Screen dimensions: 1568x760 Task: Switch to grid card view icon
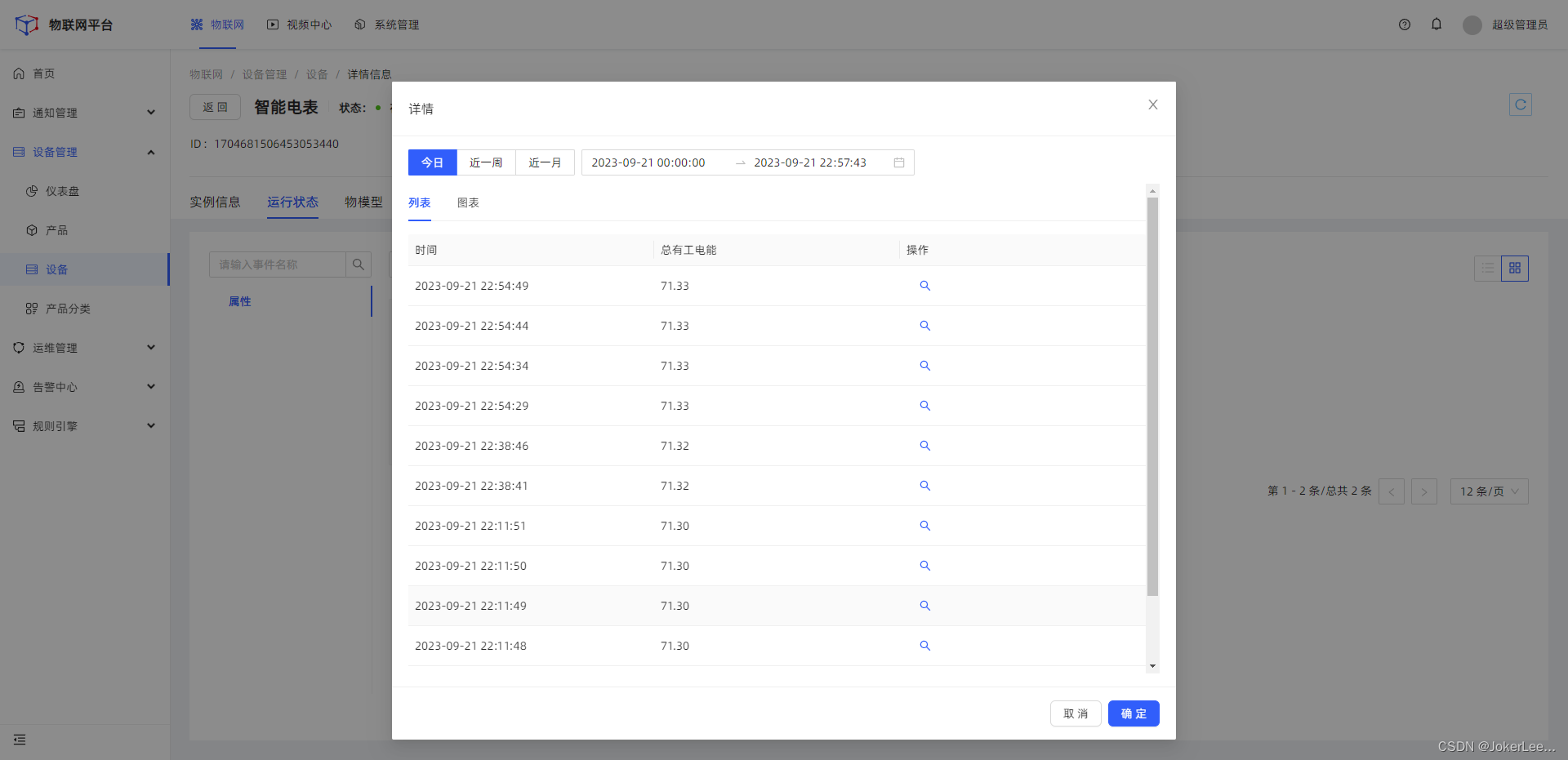pyautogui.click(x=1514, y=268)
